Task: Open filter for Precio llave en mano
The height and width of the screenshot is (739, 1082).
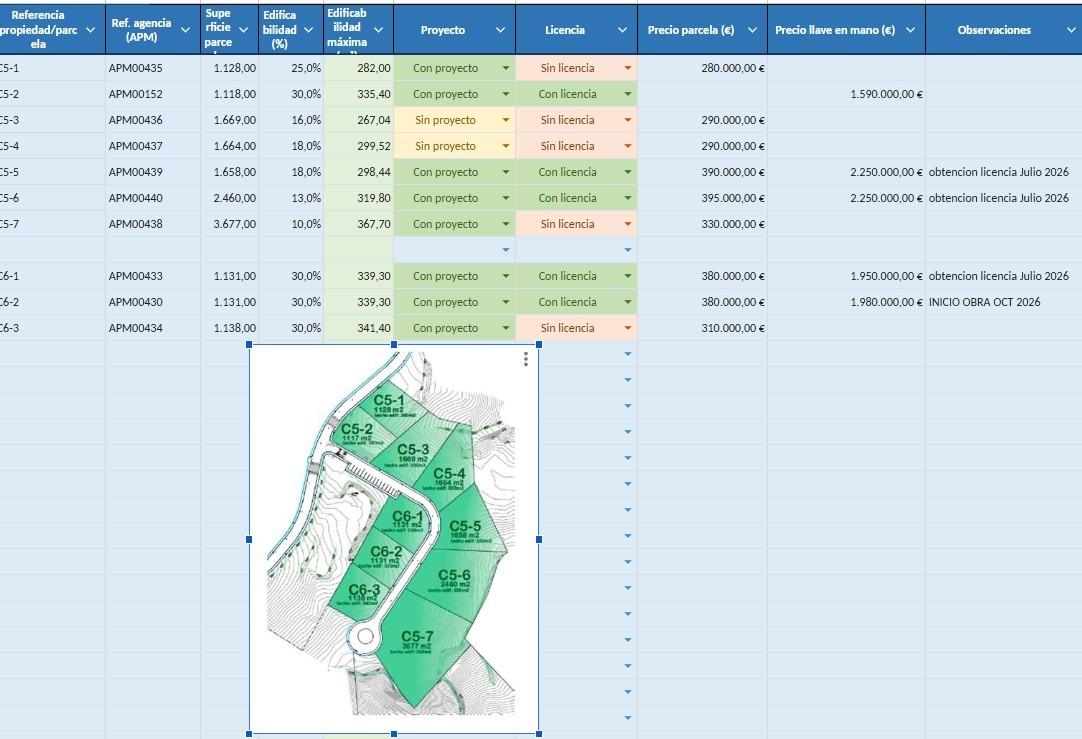Action: (910, 30)
